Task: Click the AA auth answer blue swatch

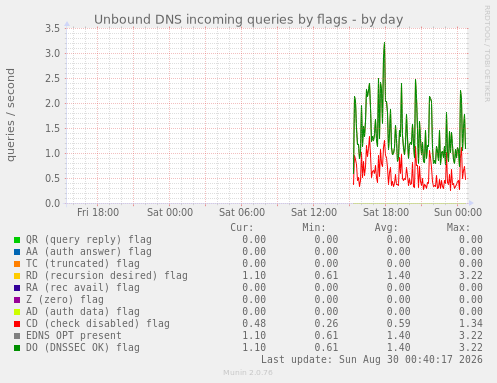Action: [17, 252]
